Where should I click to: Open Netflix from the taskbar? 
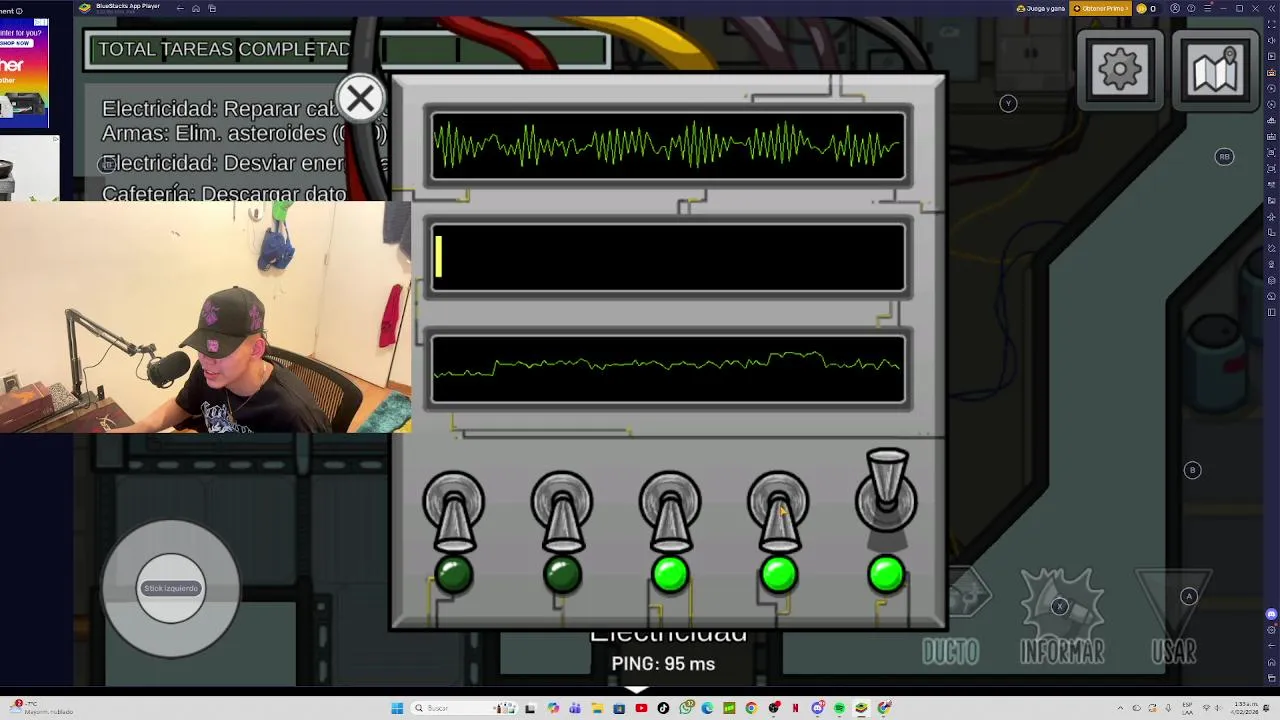[x=795, y=708]
